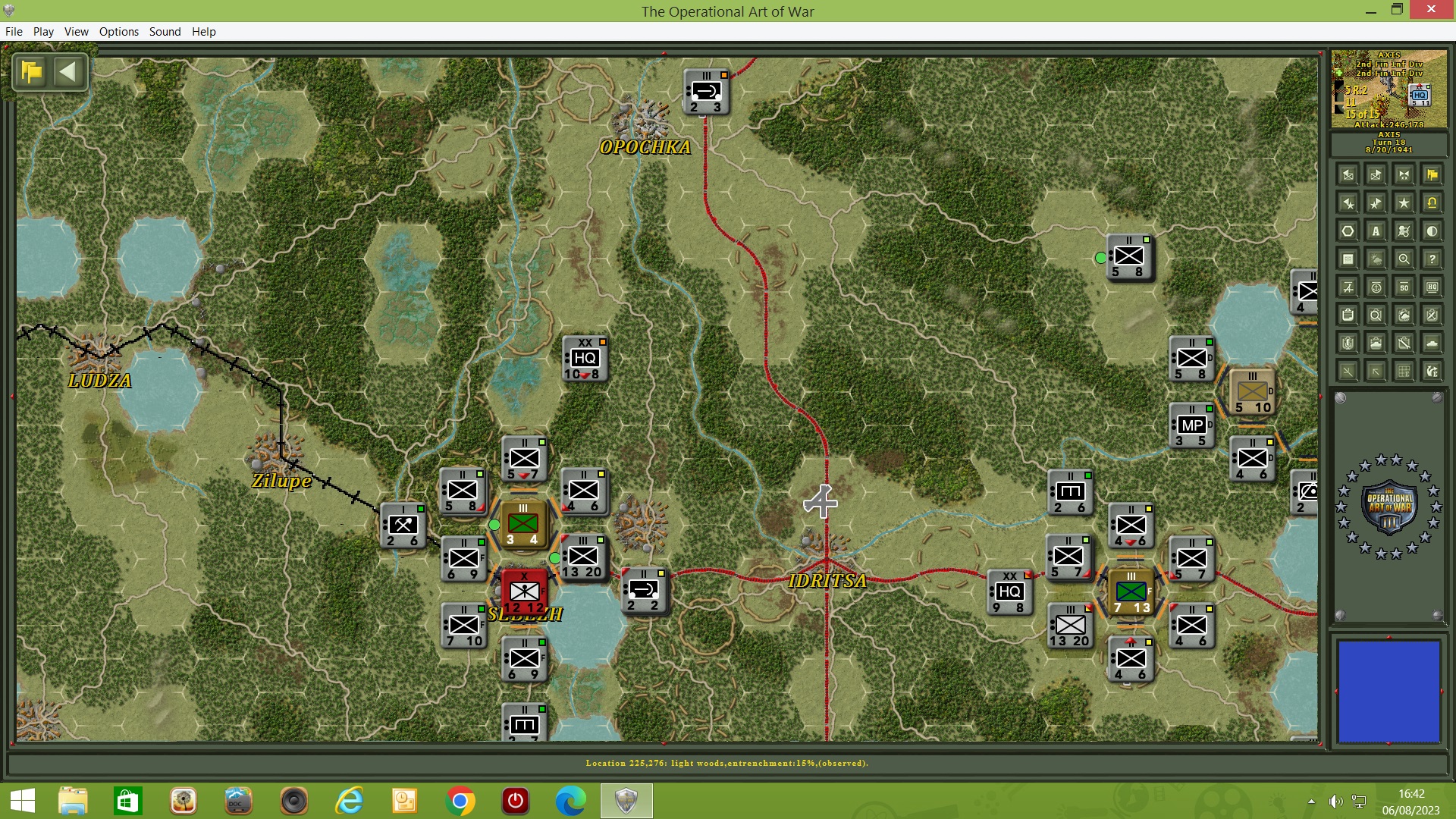Click the up-left arrow icon
The height and width of the screenshot is (819, 1456).
click(x=1376, y=372)
